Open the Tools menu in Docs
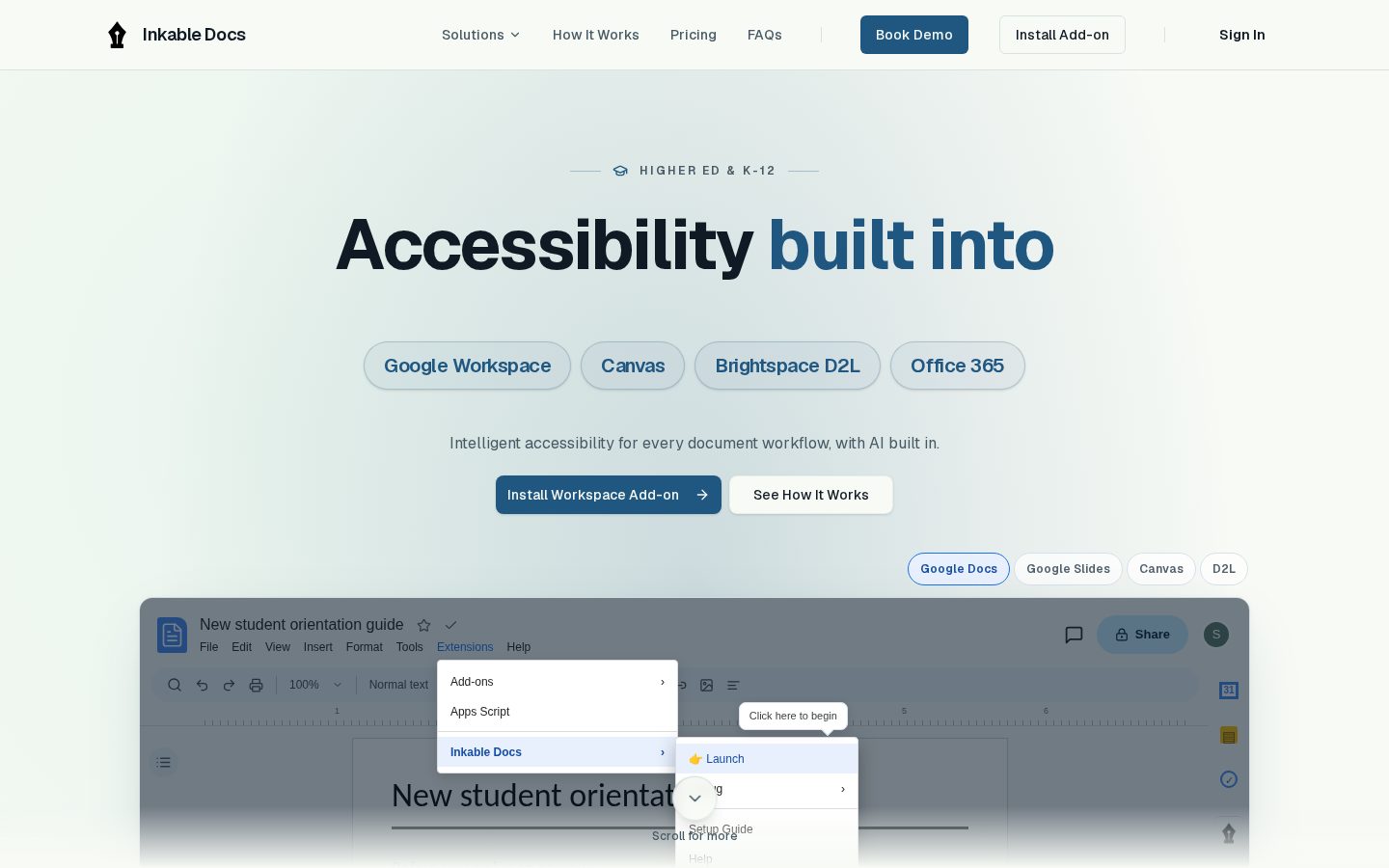This screenshot has height=868, width=1389. click(x=409, y=647)
